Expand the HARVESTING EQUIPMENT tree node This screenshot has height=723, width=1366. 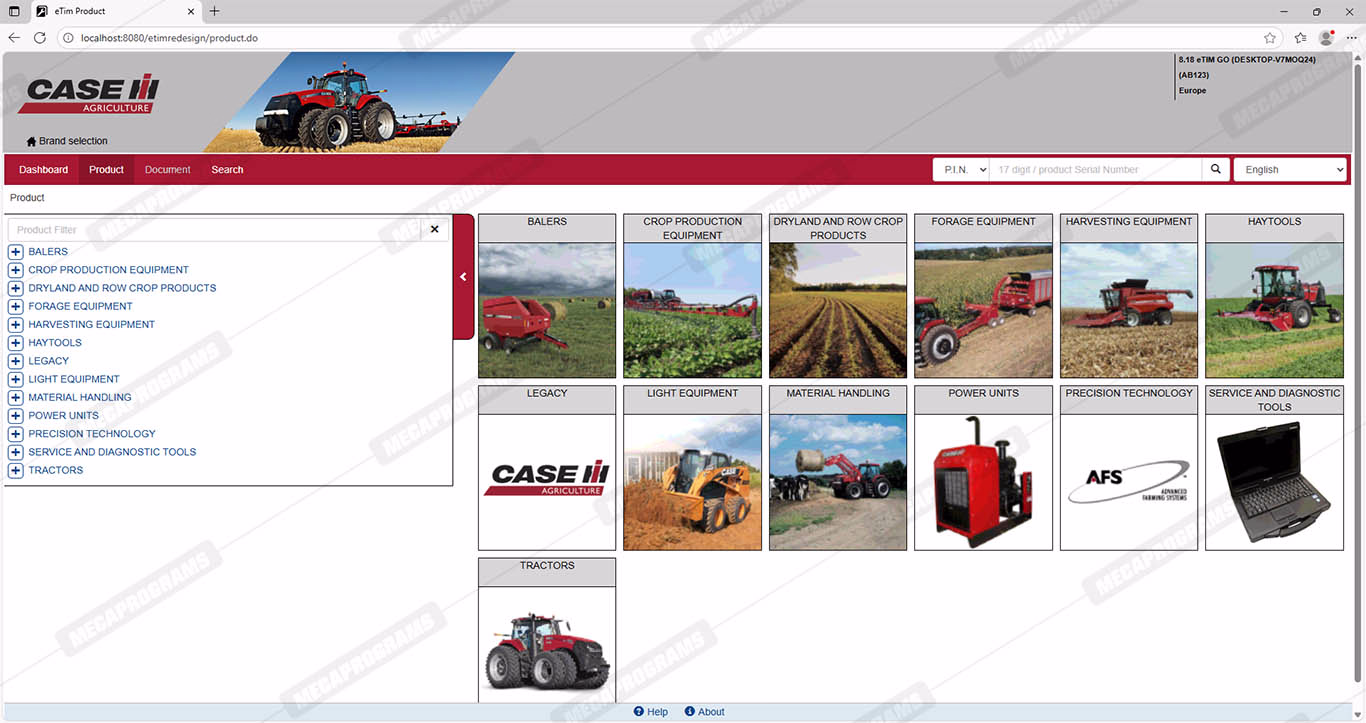[x=15, y=325]
